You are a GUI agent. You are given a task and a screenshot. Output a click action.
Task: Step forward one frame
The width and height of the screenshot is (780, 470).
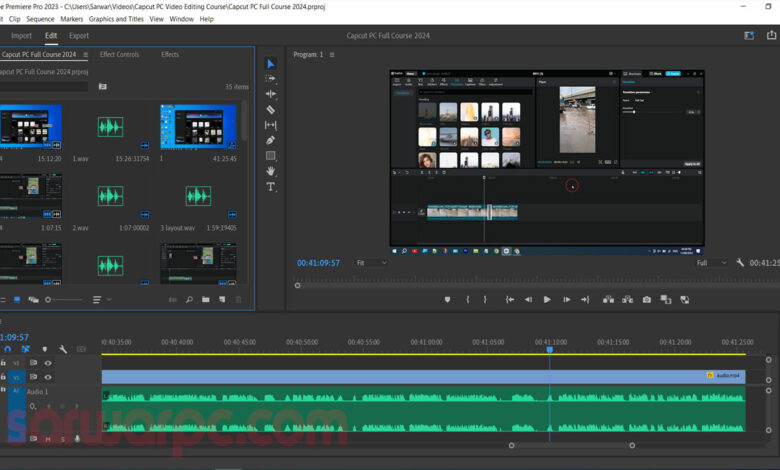566,299
